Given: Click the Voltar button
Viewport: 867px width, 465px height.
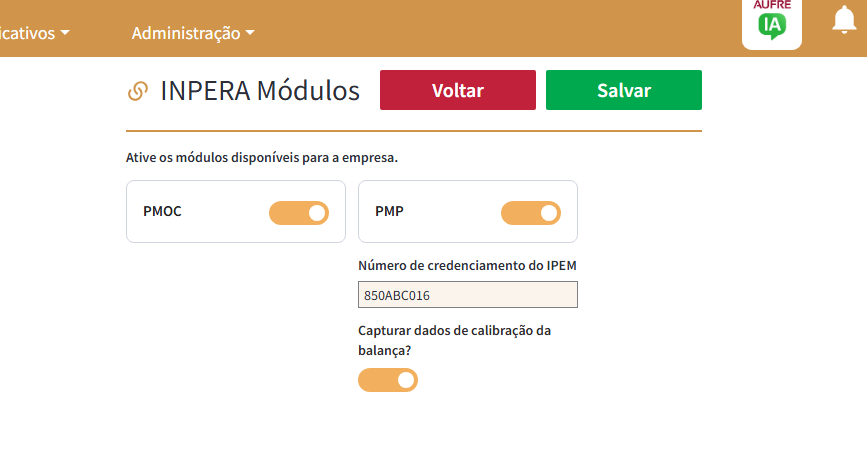Looking at the screenshot, I should pos(458,90).
